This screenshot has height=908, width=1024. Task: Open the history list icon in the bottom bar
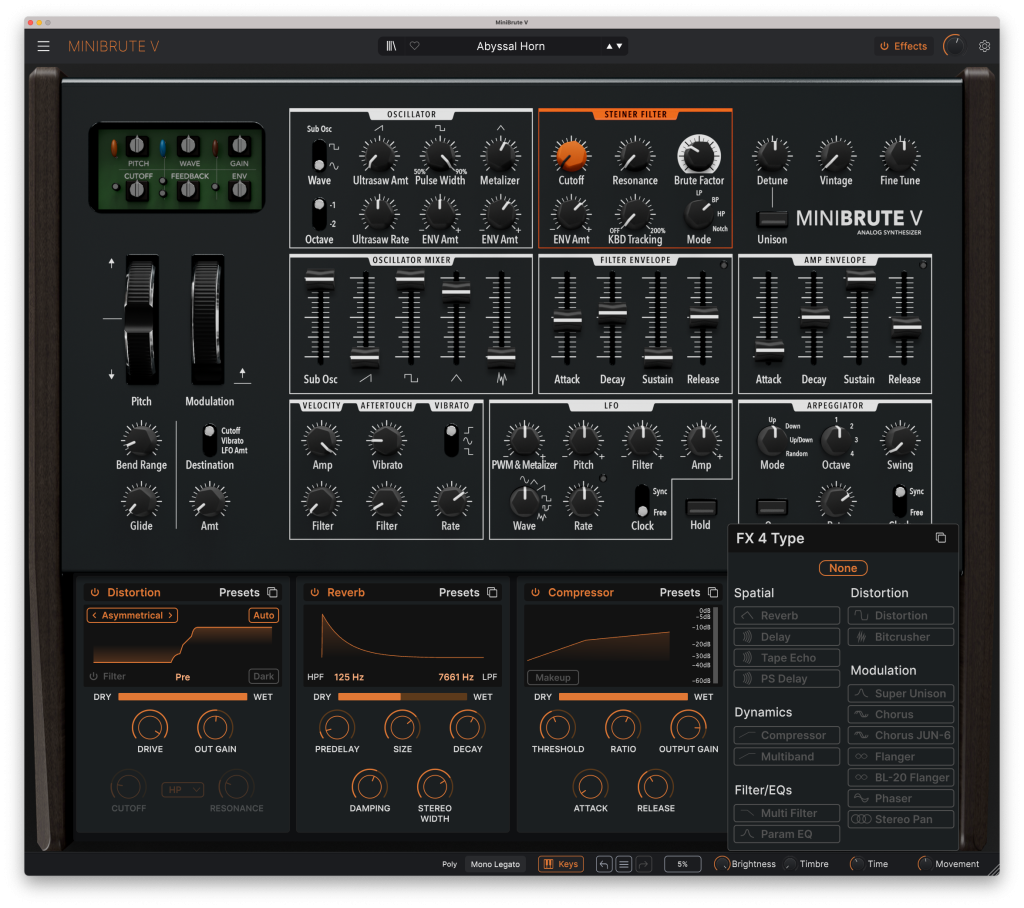[x=622, y=863]
